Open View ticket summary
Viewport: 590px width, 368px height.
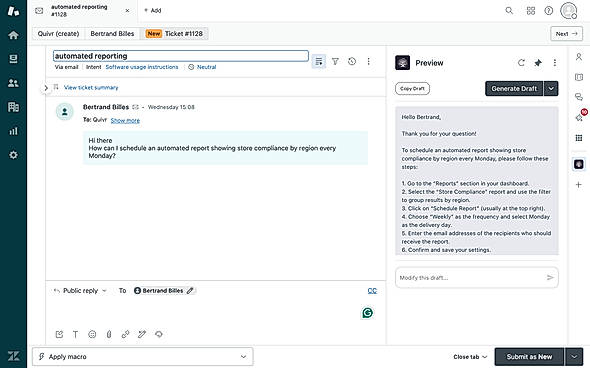pyautogui.click(x=91, y=87)
